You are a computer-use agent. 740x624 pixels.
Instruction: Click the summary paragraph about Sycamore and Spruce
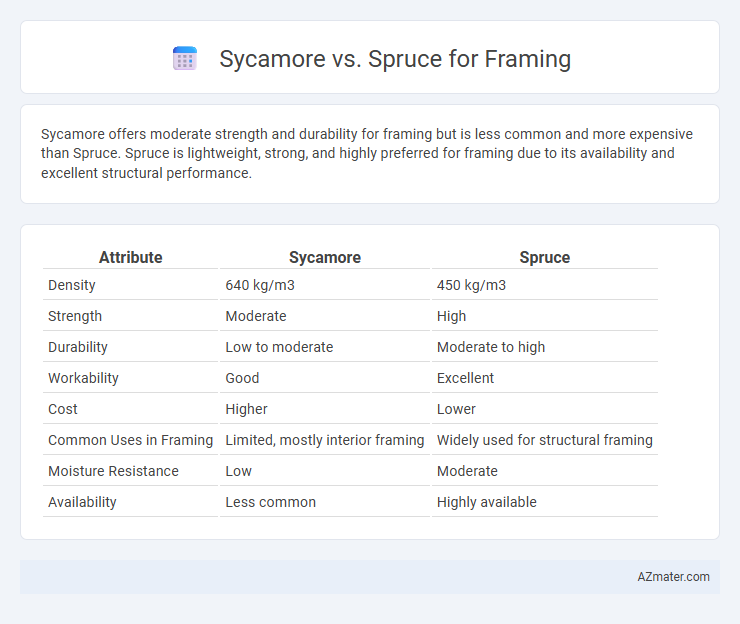tap(367, 153)
